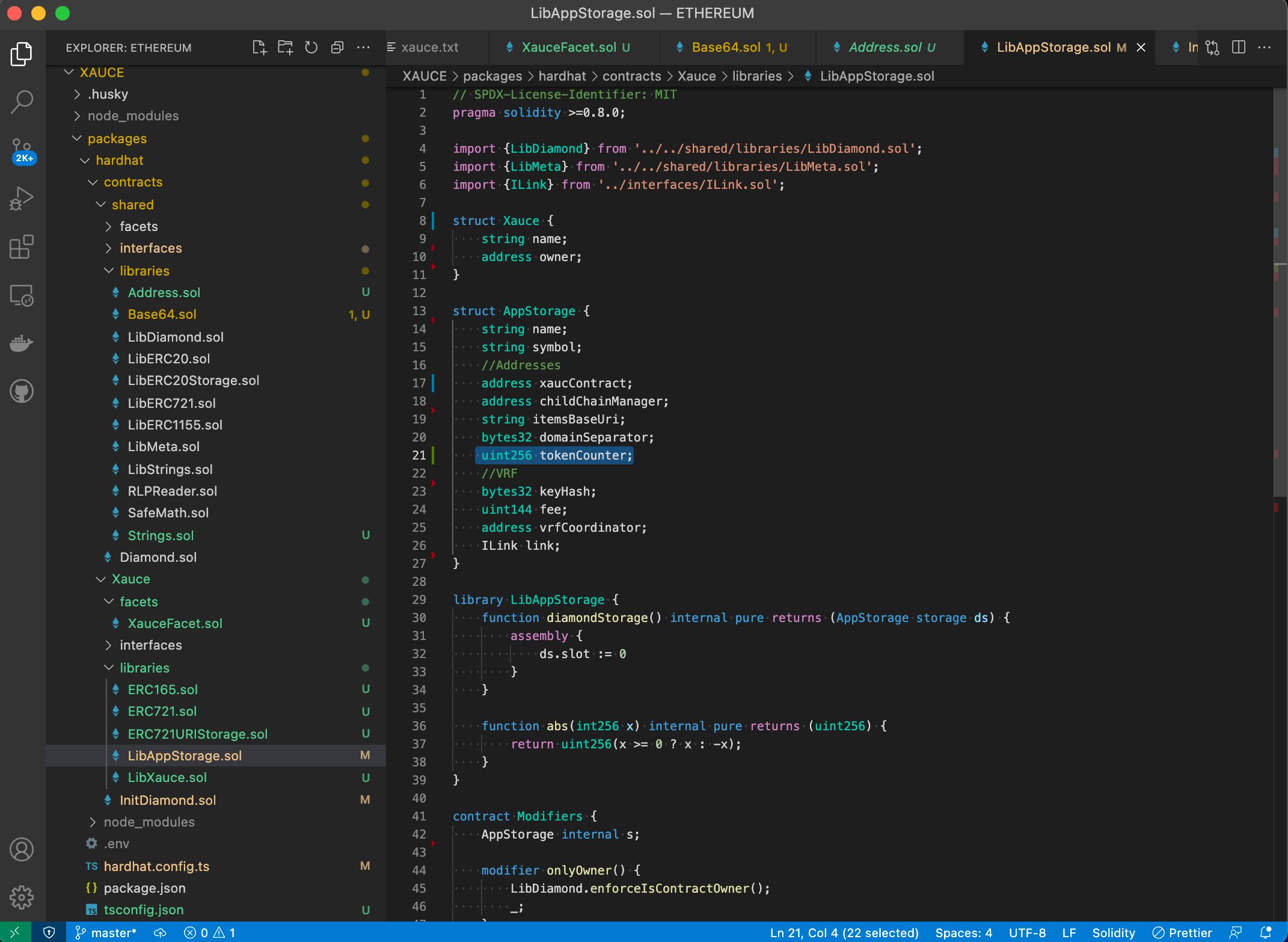Collapse the hardhat folder
Viewport: 1288px width, 942px height.
pyautogui.click(x=215, y=160)
